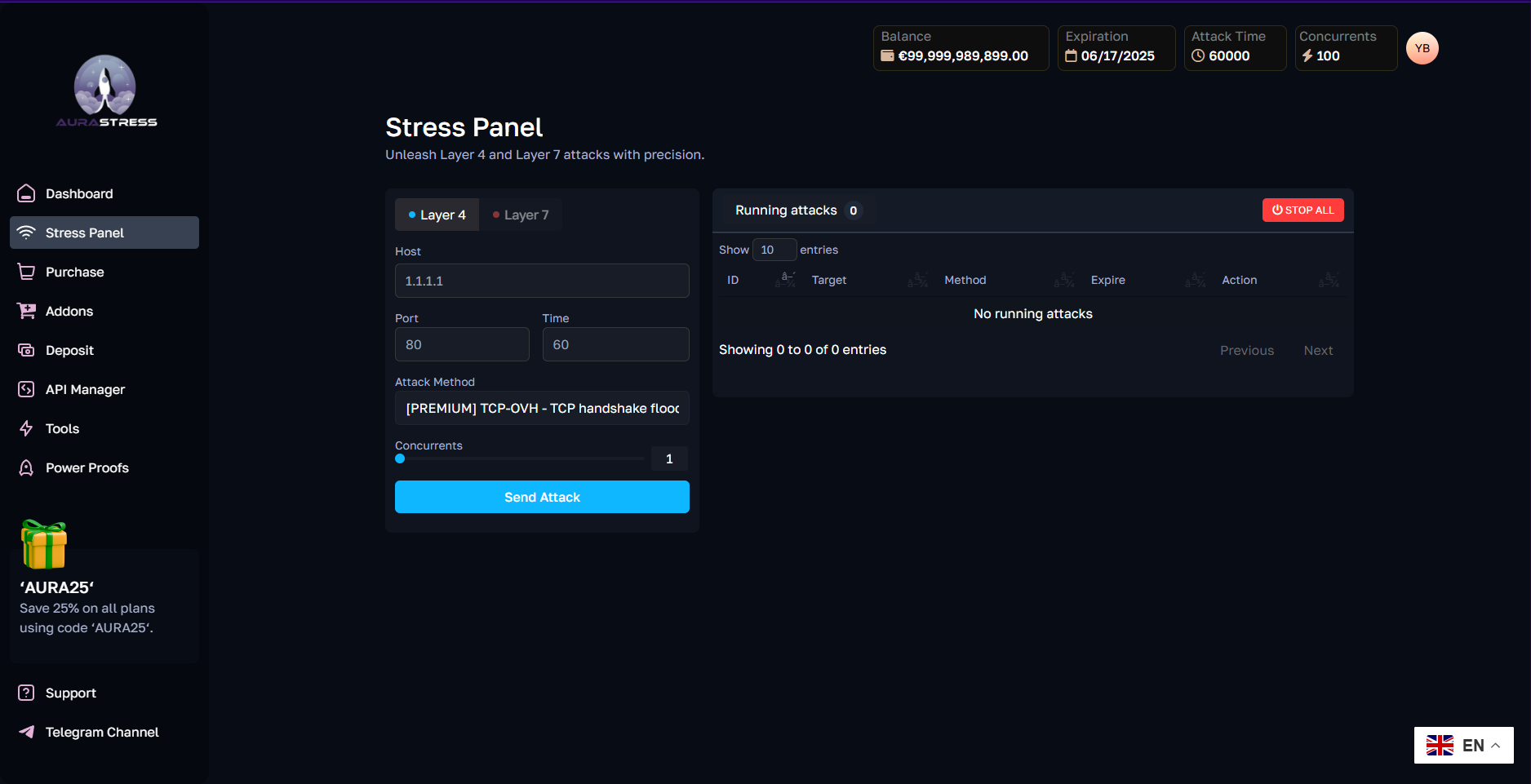1531x784 pixels.
Task: Open the Support link
Action: (104, 693)
